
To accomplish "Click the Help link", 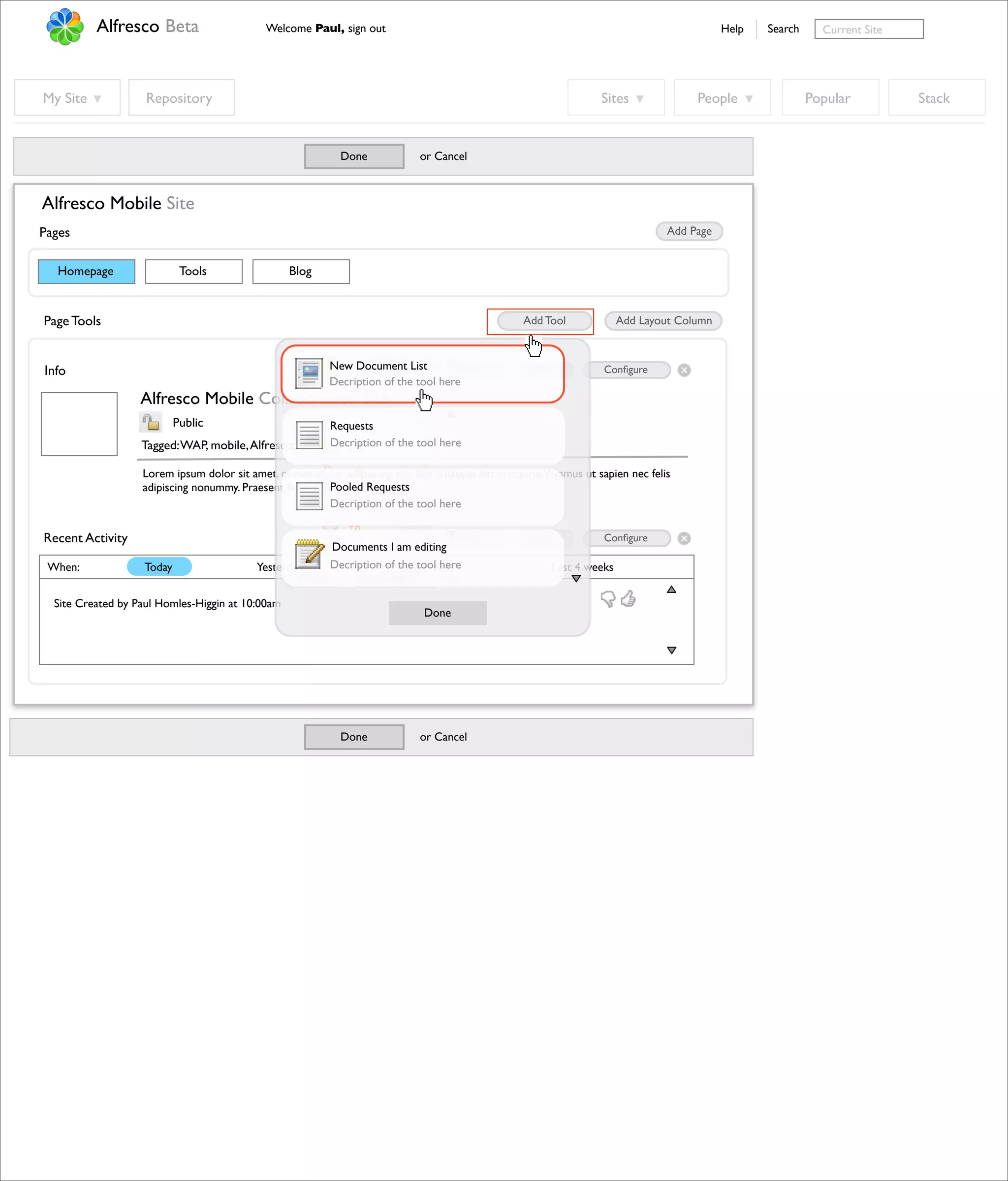I will click(x=732, y=29).
